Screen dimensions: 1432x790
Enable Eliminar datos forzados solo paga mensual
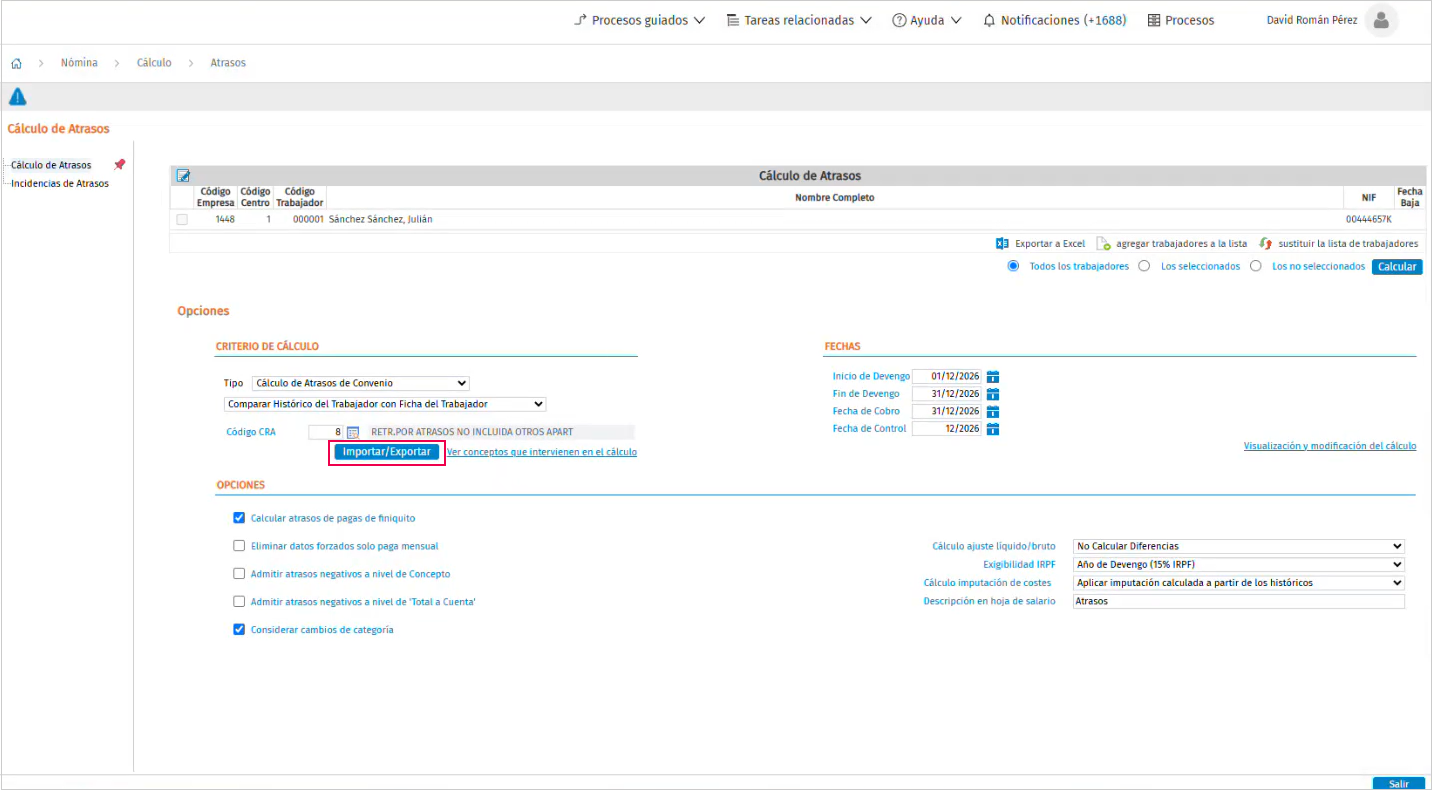(239, 546)
